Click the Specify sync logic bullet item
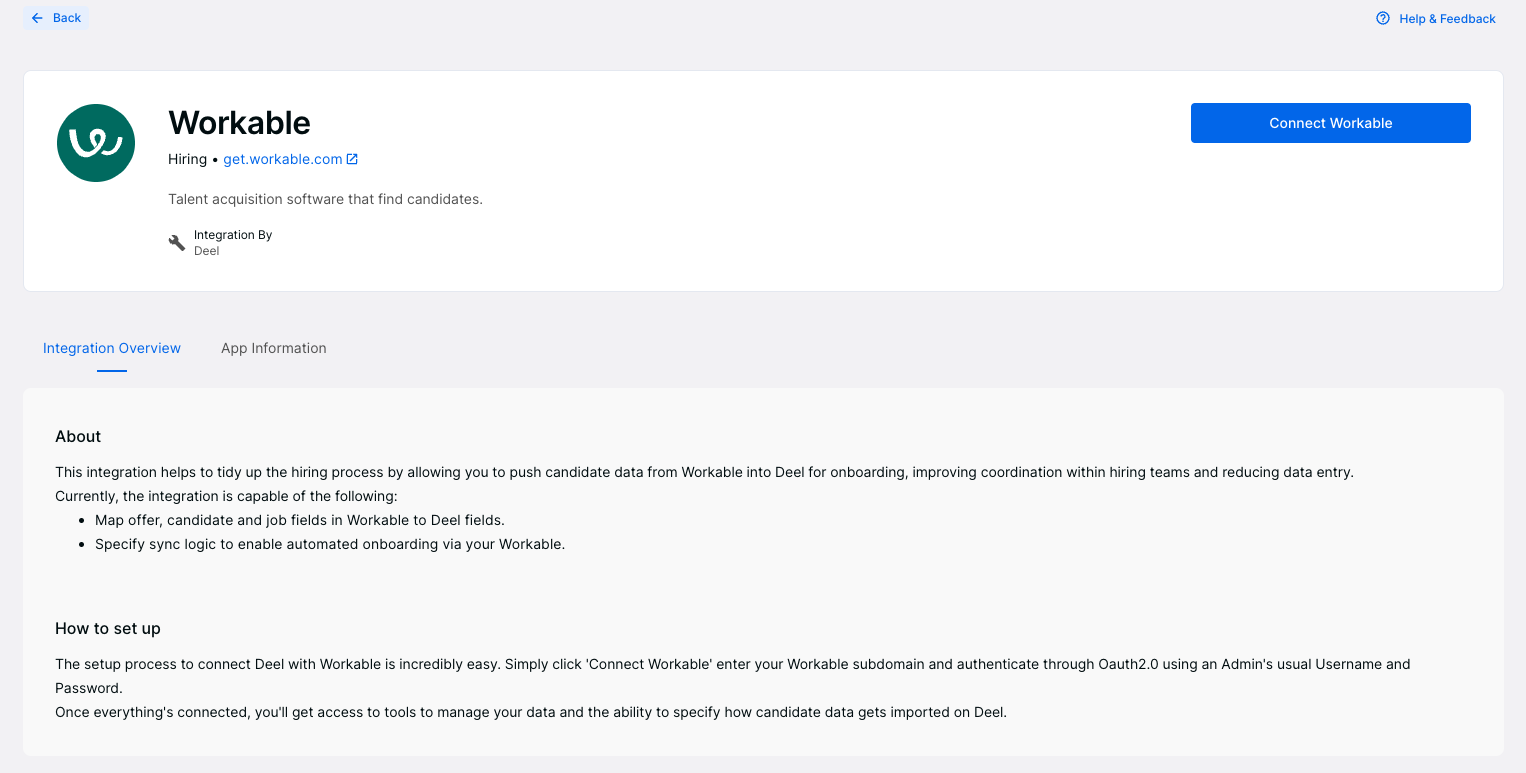This screenshot has width=1526, height=773. pyautogui.click(x=330, y=544)
